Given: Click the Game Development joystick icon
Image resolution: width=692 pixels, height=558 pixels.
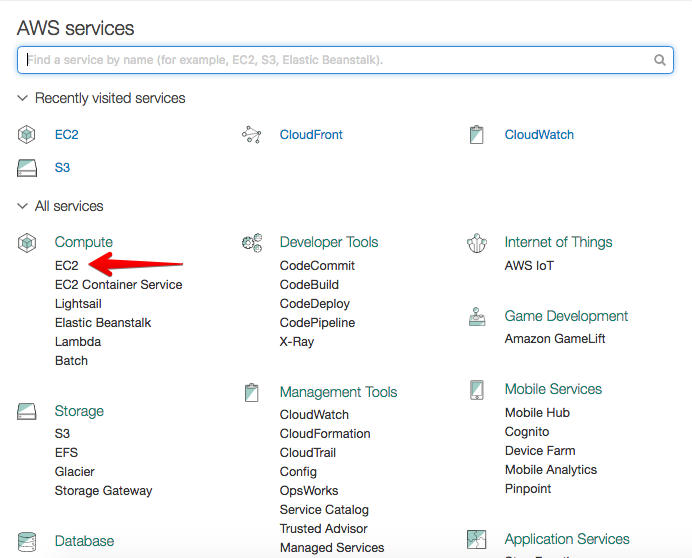Looking at the screenshot, I should click(x=477, y=317).
